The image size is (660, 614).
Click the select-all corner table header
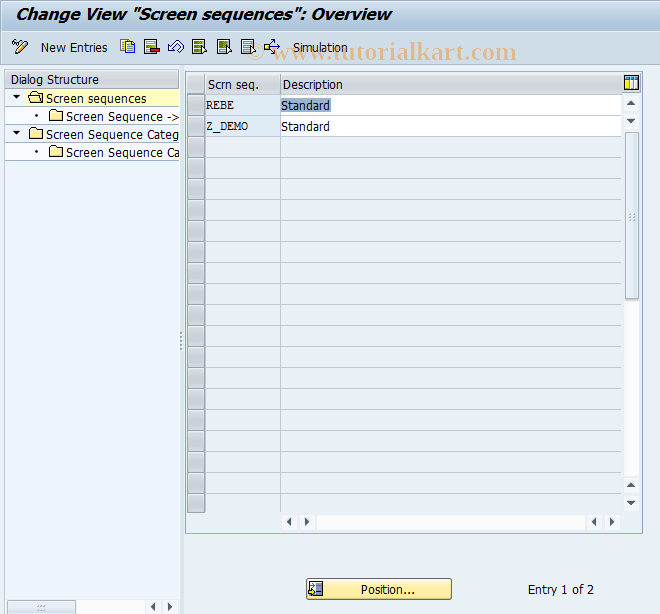(x=196, y=84)
